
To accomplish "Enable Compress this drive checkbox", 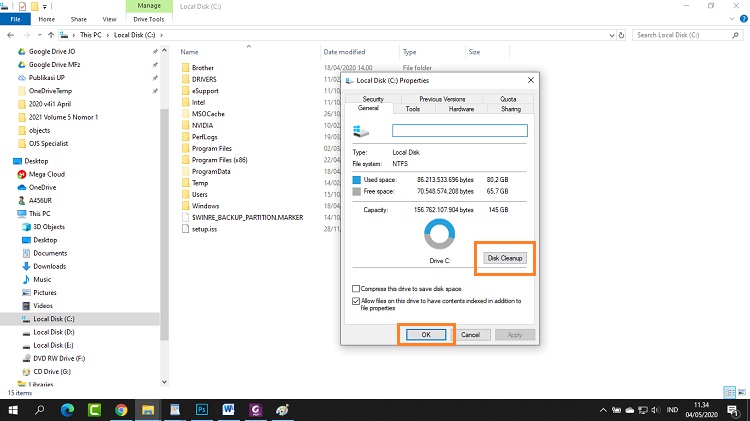I will click(x=356, y=288).
